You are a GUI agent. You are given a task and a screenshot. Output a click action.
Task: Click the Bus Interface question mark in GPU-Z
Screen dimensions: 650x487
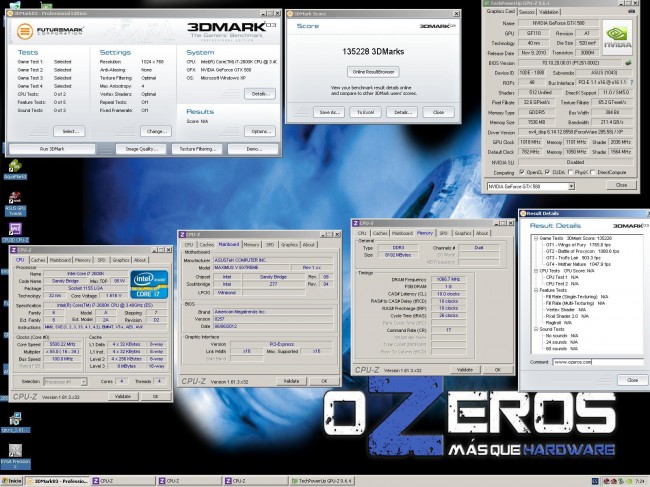point(631,82)
